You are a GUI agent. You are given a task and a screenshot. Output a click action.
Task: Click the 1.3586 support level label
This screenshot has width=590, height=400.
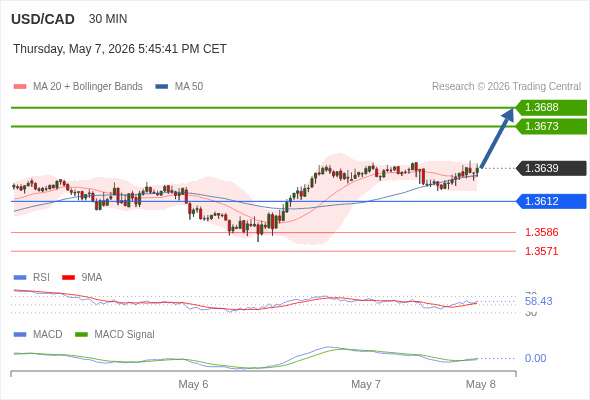click(541, 232)
